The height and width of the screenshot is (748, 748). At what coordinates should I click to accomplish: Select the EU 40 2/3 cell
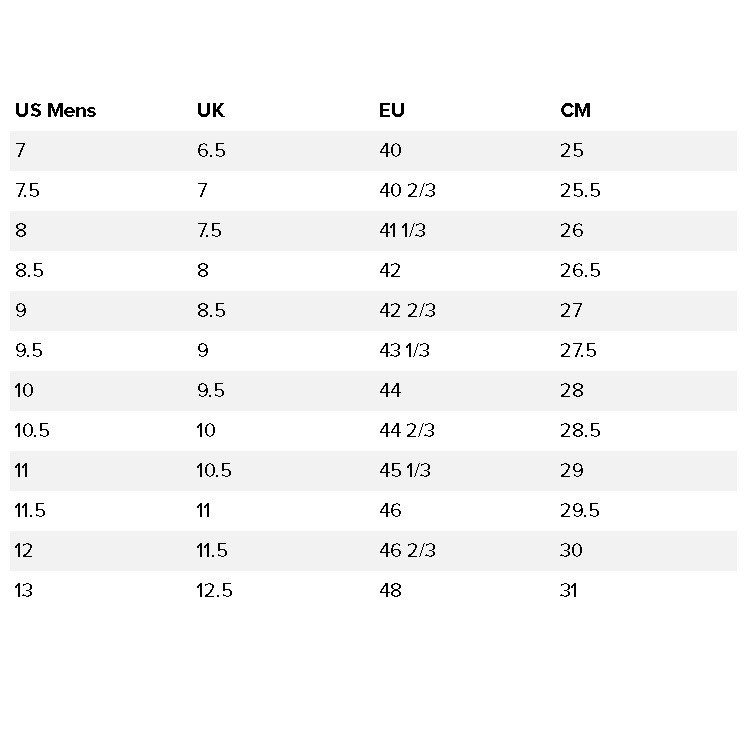tap(407, 190)
